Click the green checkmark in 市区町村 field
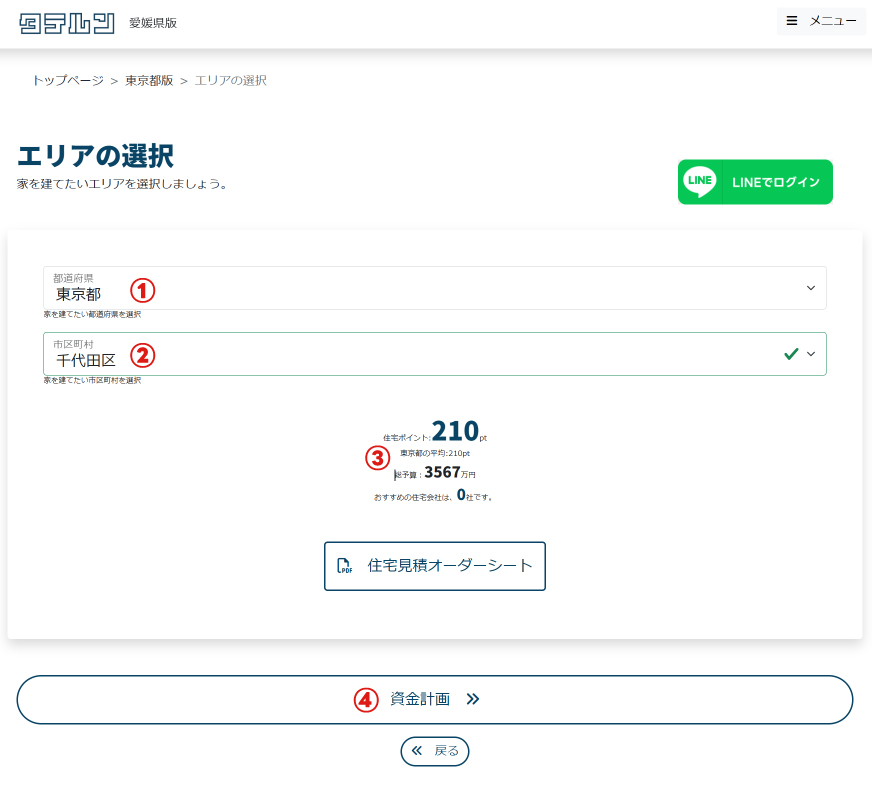Viewport: 872px width, 788px height. (791, 354)
